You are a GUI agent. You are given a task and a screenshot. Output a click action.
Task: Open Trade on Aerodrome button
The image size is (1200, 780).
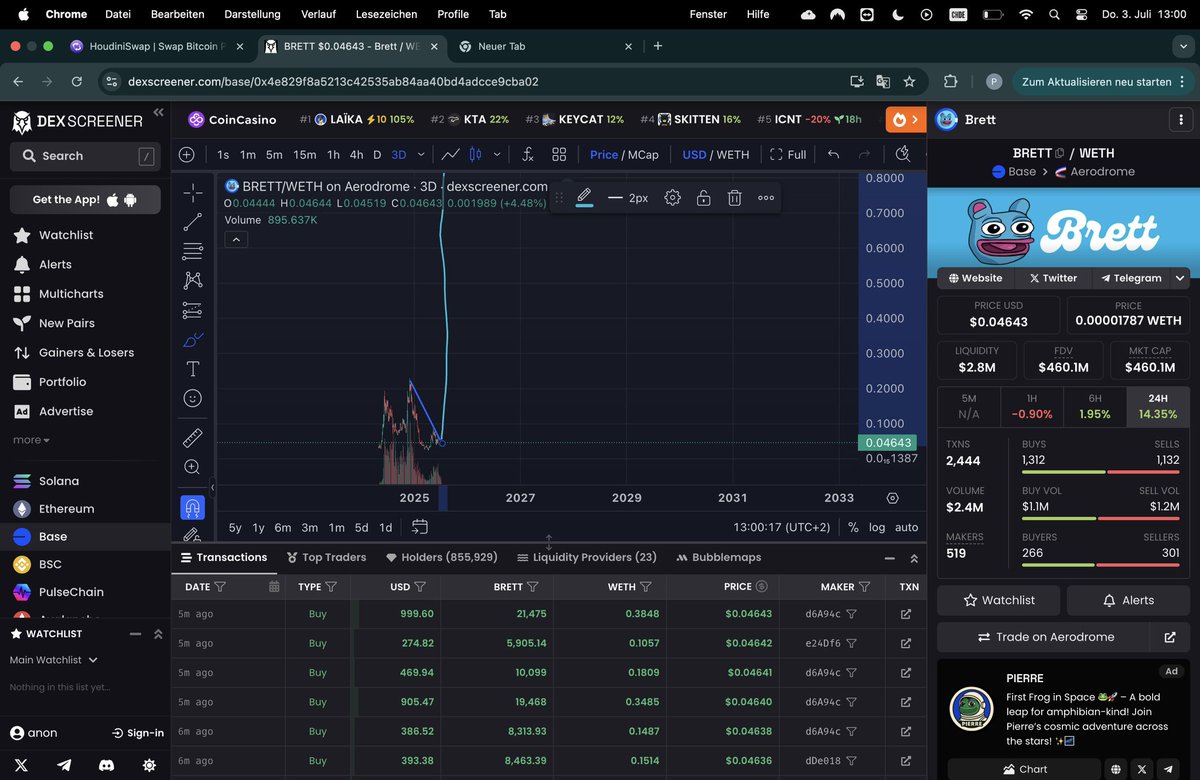click(x=1044, y=637)
